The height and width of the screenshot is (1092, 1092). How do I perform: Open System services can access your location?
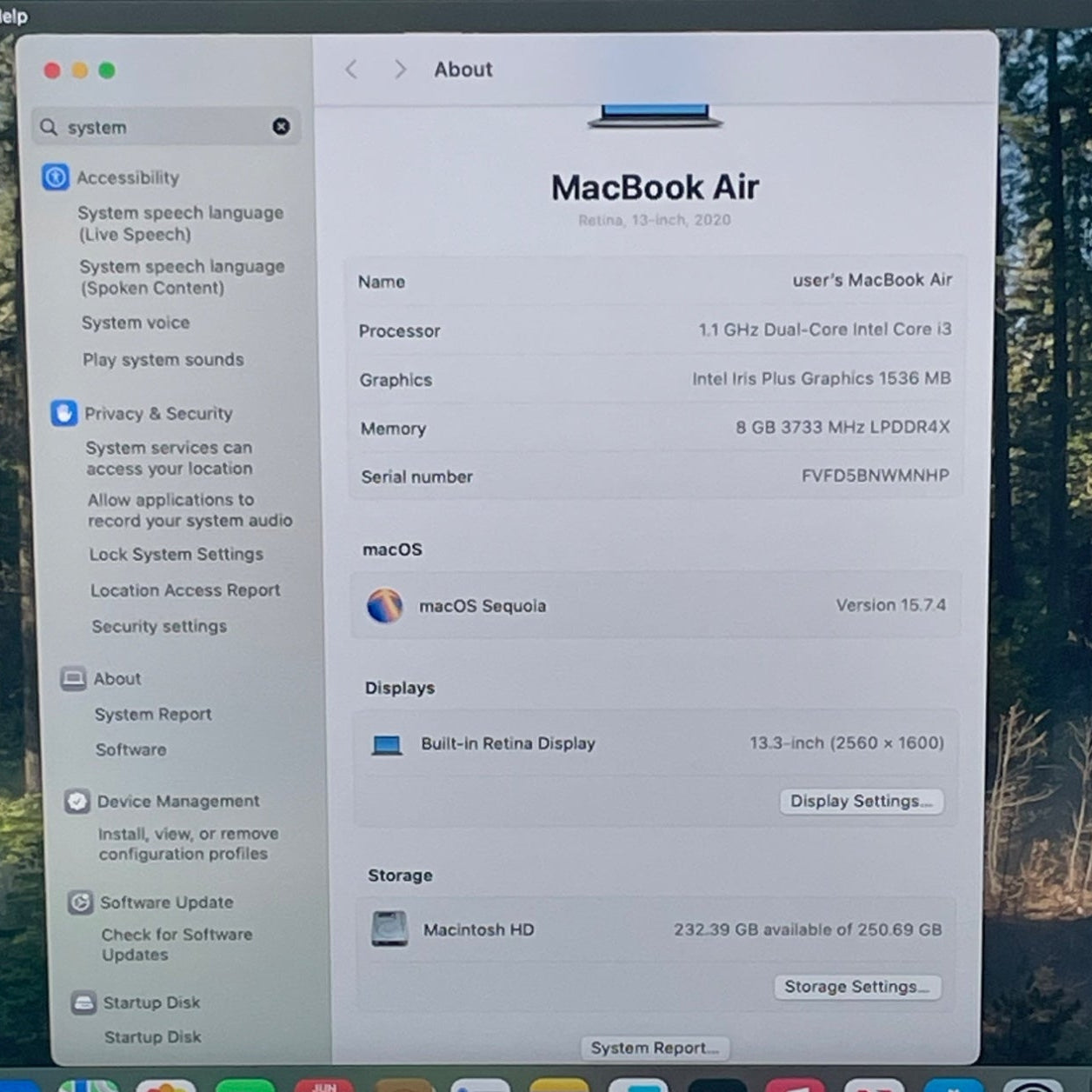pos(170,458)
